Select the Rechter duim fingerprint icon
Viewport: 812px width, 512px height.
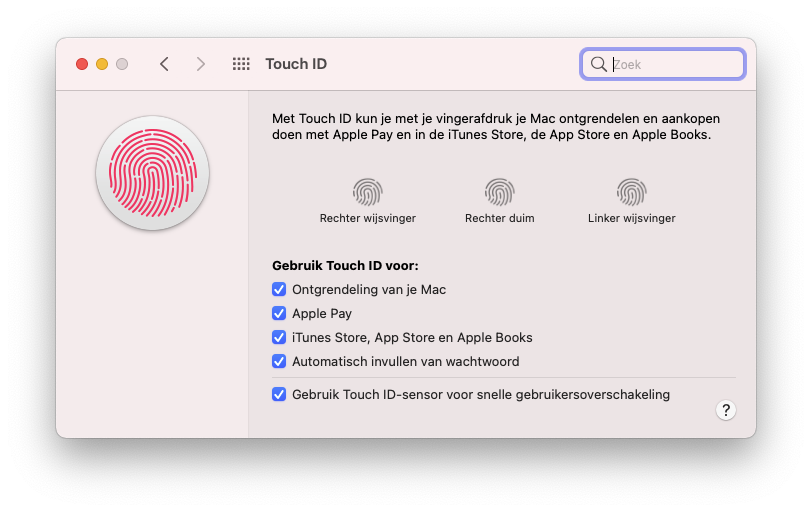(499, 192)
